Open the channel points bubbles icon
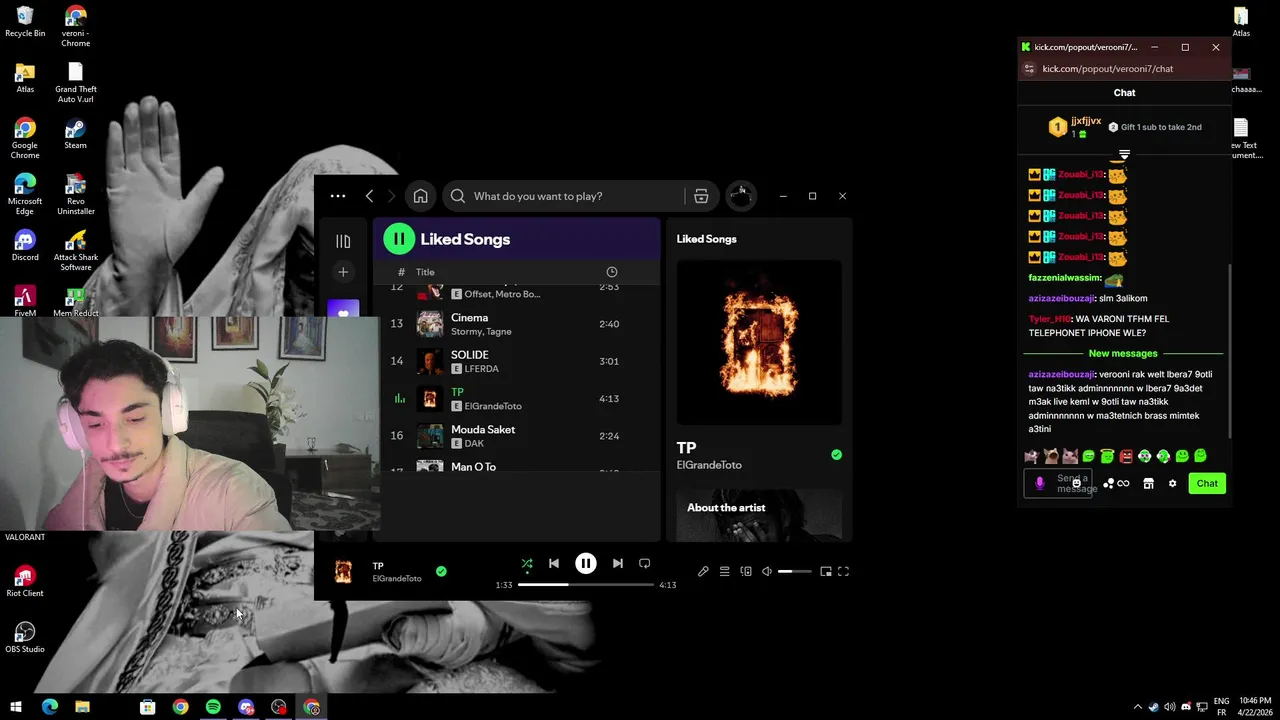The height and width of the screenshot is (720, 1280). [1108, 484]
